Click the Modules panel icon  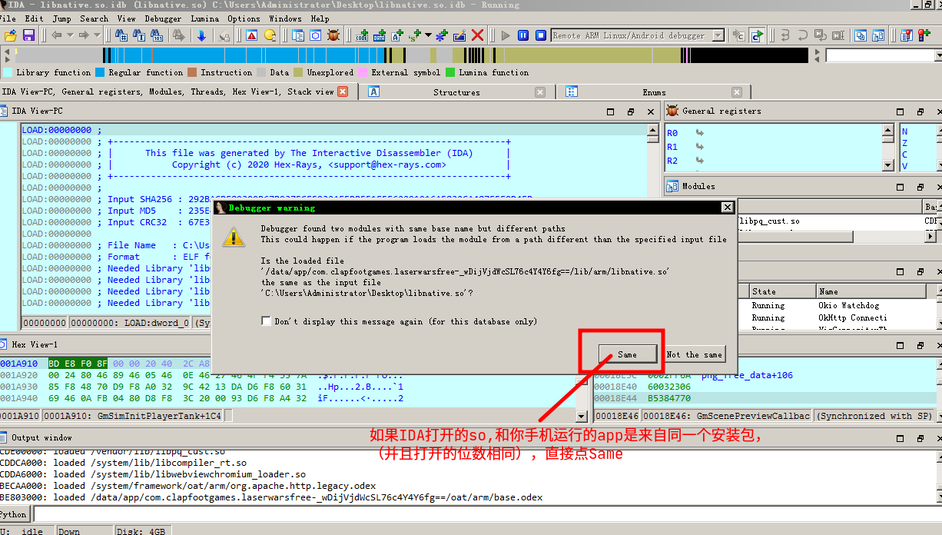pos(672,186)
